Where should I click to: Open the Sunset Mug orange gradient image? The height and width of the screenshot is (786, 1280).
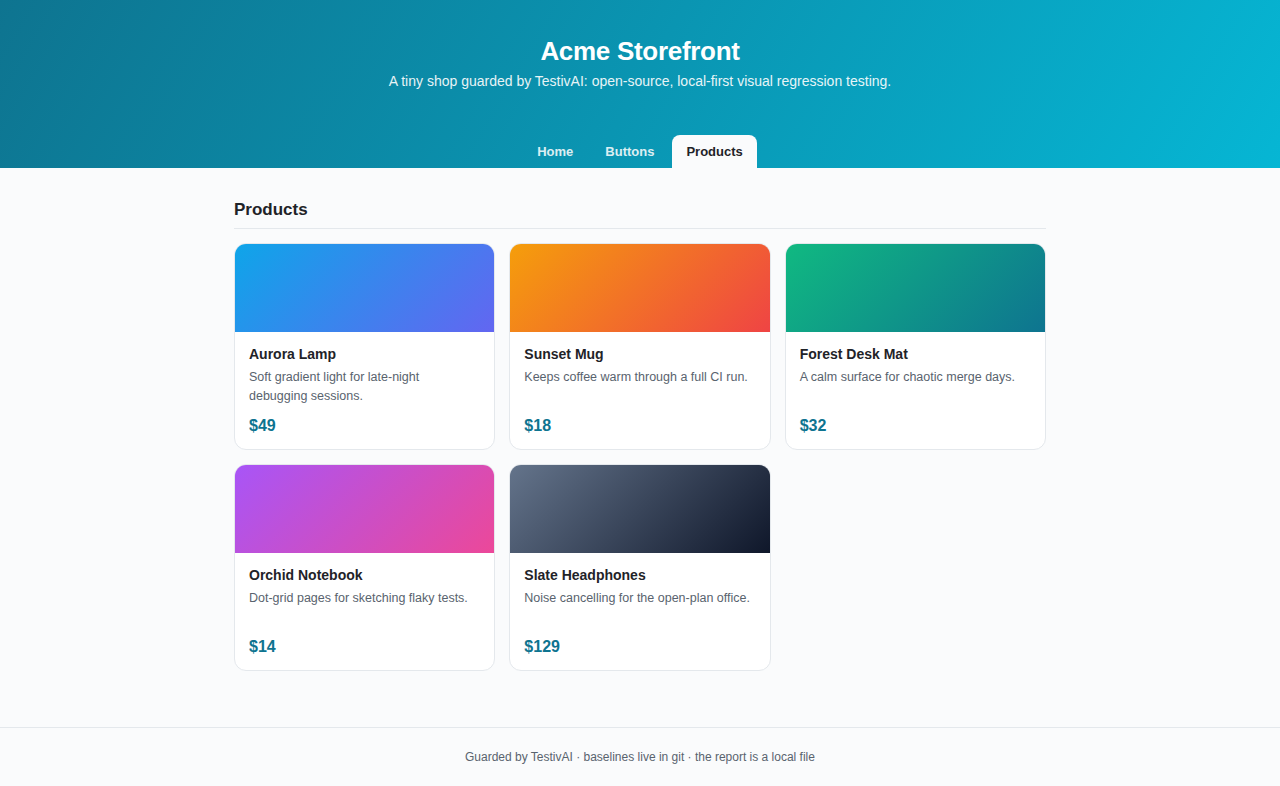coord(640,288)
